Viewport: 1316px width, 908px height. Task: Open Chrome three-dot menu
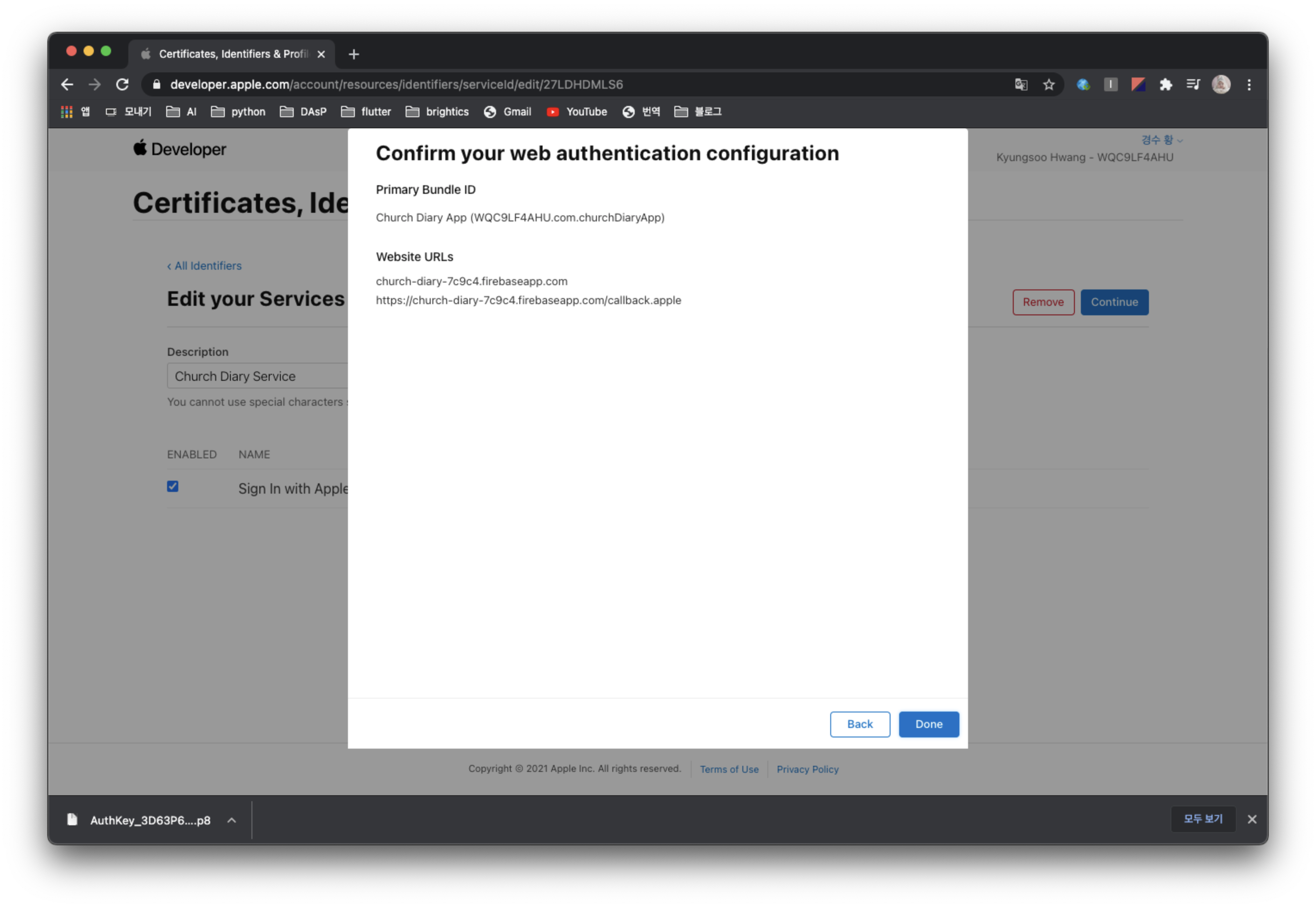[1249, 85]
